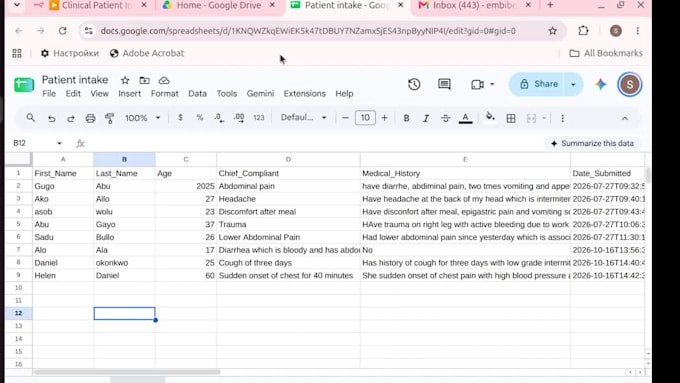This screenshot has width=680, height=383.
Task: Select the Paint format tool
Action: click(x=109, y=118)
